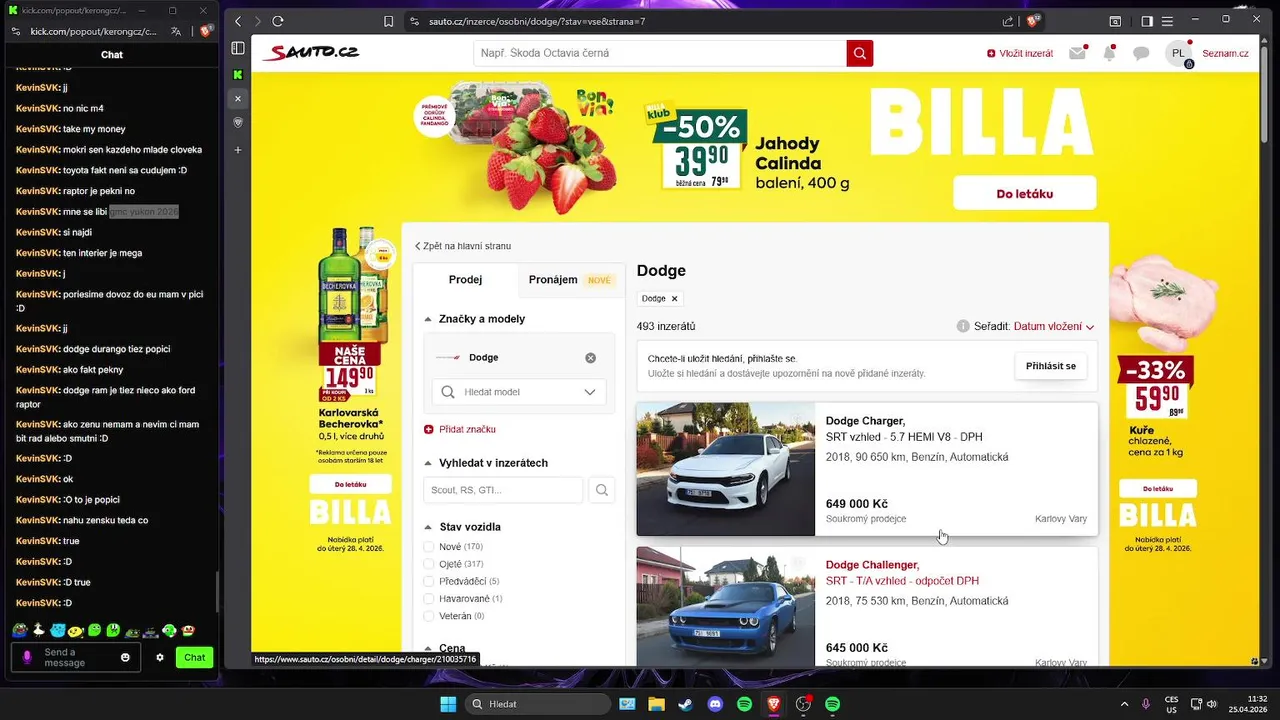The height and width of the screenshot is (720, 1280).
Task: Click the sauto.cz address bar URL
Action: point(537,21)
